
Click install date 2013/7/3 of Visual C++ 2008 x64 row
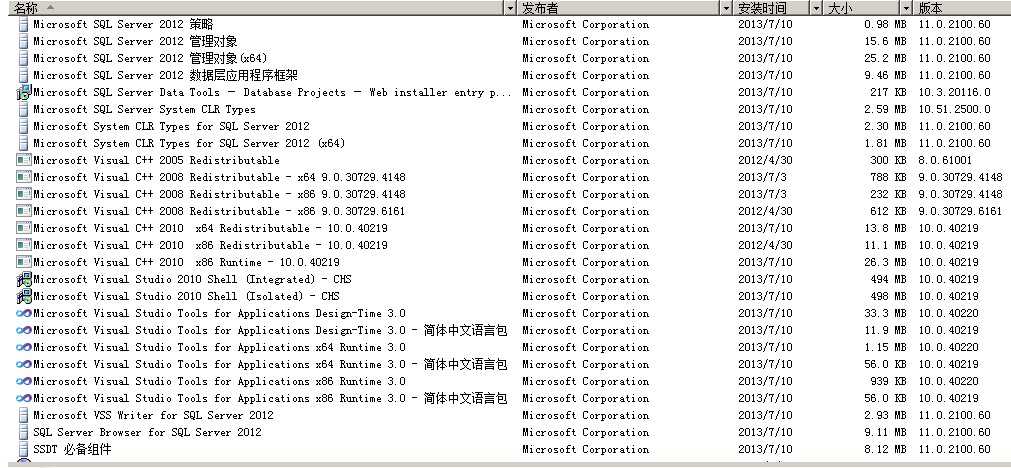click(762, 177)
